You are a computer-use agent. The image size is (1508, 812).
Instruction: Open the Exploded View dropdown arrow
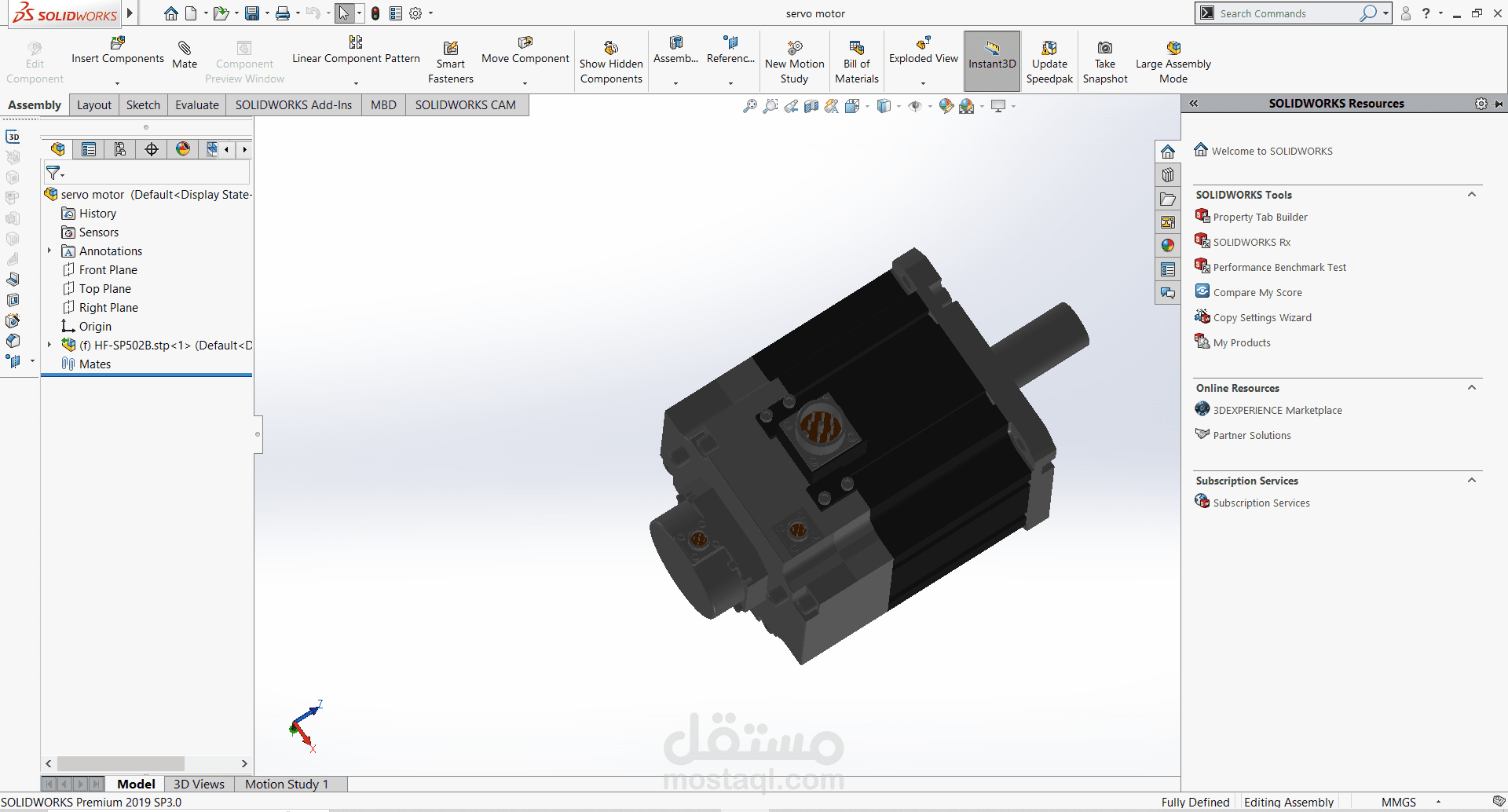(x=924, y=82)
